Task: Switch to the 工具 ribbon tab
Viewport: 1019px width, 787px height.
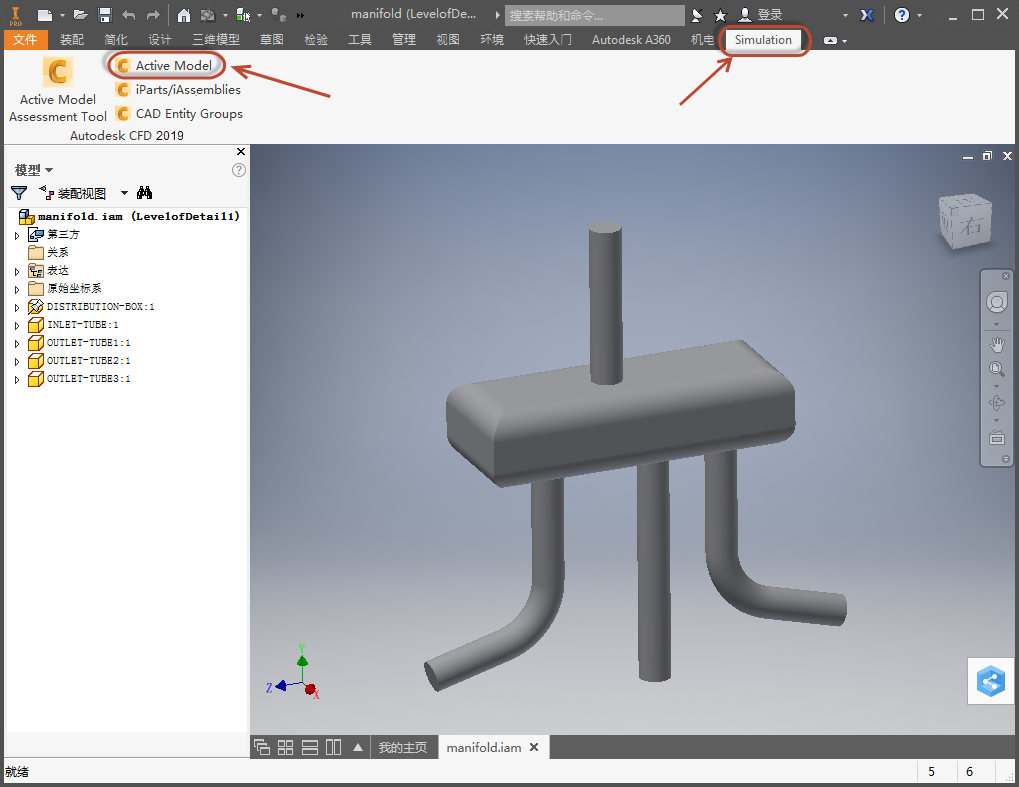Action: (x=359, y=40)
